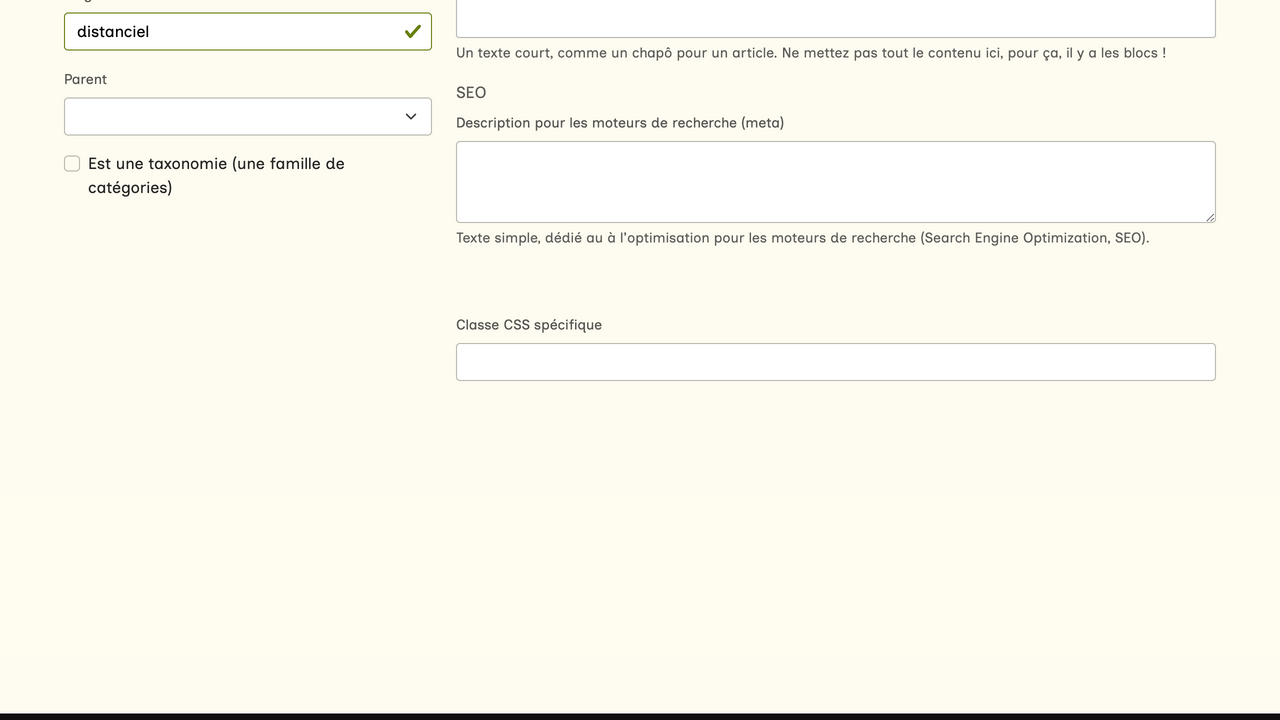The height and width of the screenshot is (720, 1280).
Task: Click the green checkmark in the distanciel field
Action: (x=412, y=32)
